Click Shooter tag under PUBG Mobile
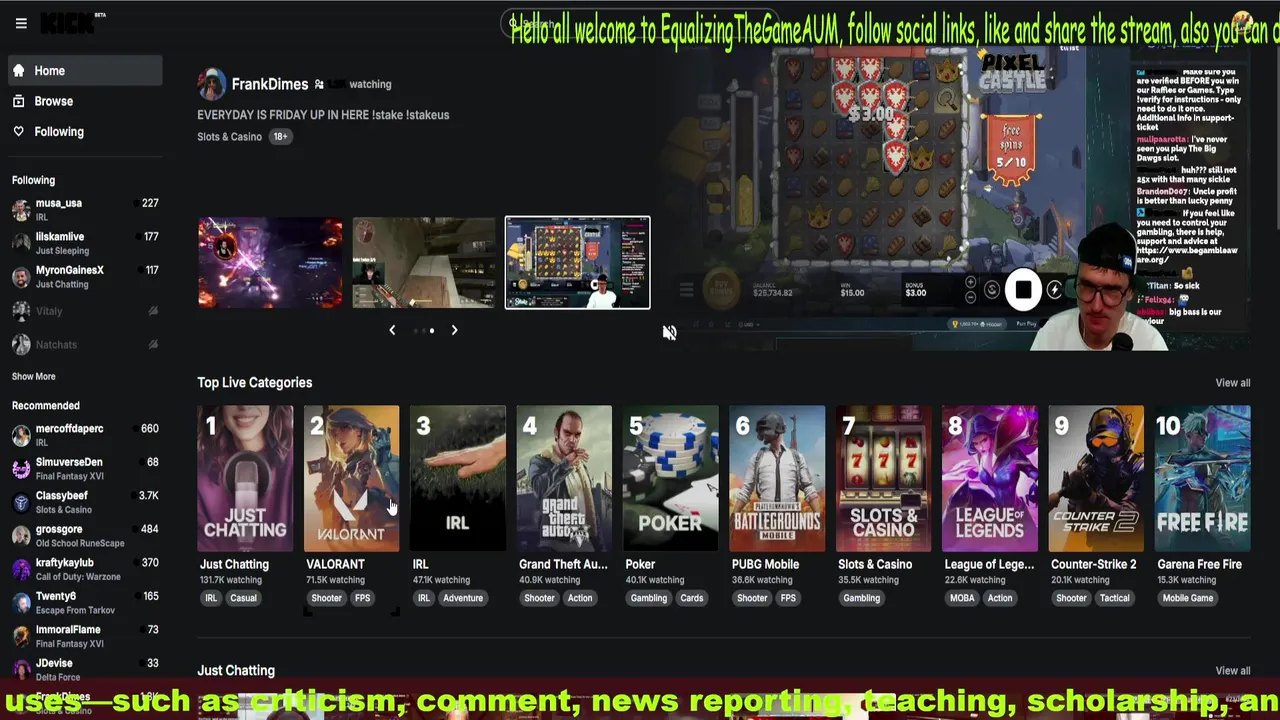Image resolution: width=1280 pixels, height=720 pixels. point(752,598)
